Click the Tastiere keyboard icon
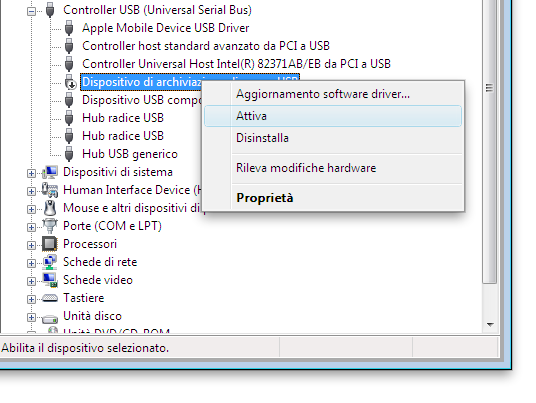The height and width of the screenshot is (403, 536). pos(50,298)
